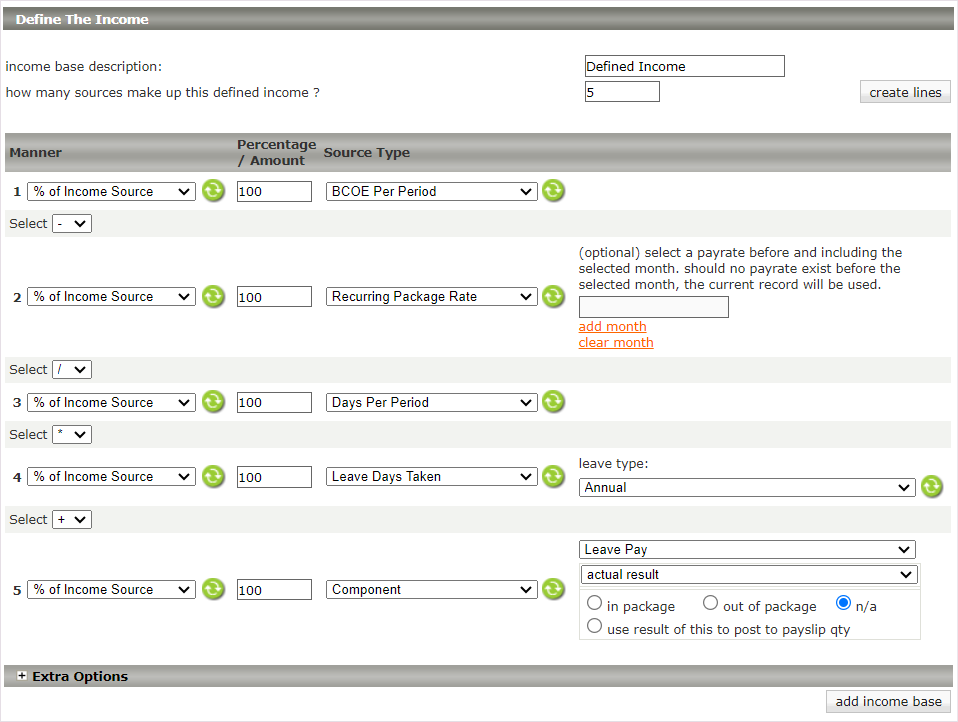
Task: Expand the Extra Options section
Action: click(x=22, y=676)
